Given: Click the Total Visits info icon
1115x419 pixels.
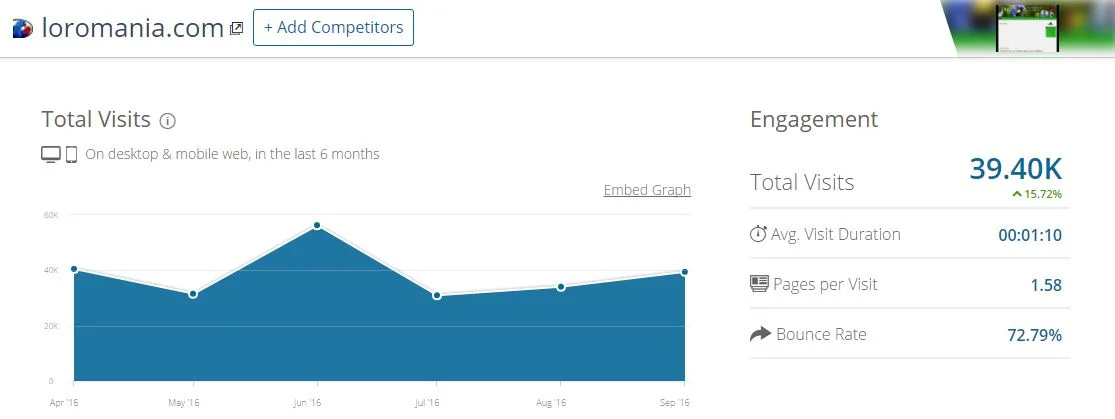Looking at the screenshot, I should 168,121.
